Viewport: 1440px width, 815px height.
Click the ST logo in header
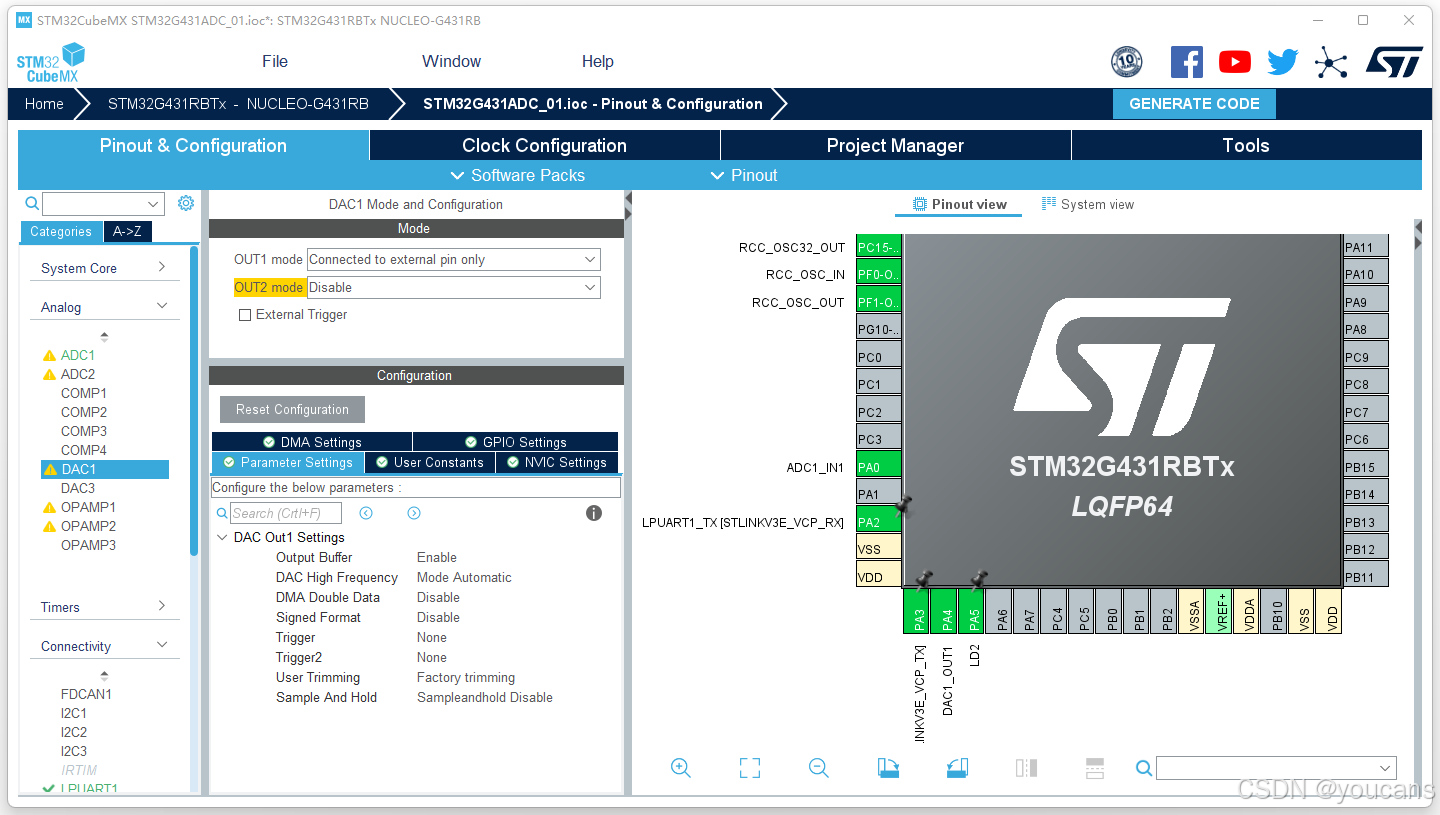tap(1394, 62)
